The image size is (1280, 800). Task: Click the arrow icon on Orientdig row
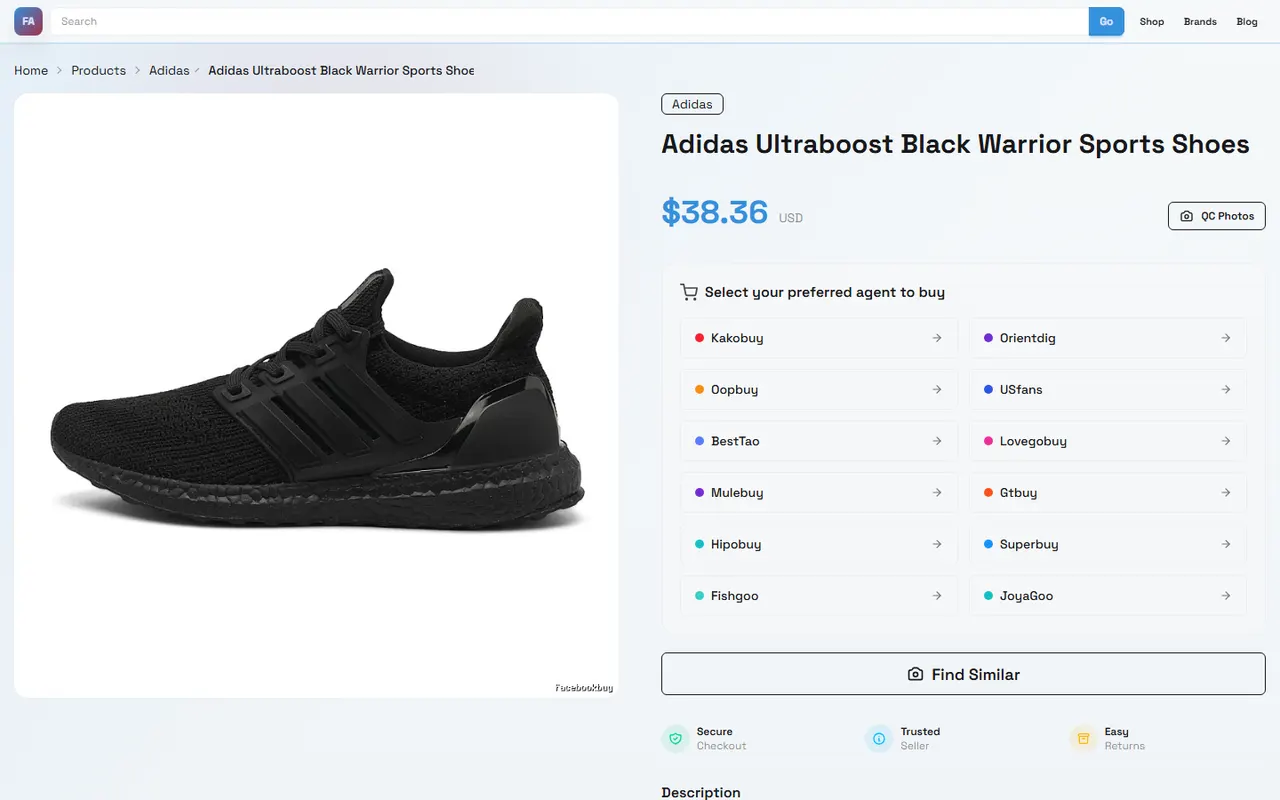tap(1226, 338)
